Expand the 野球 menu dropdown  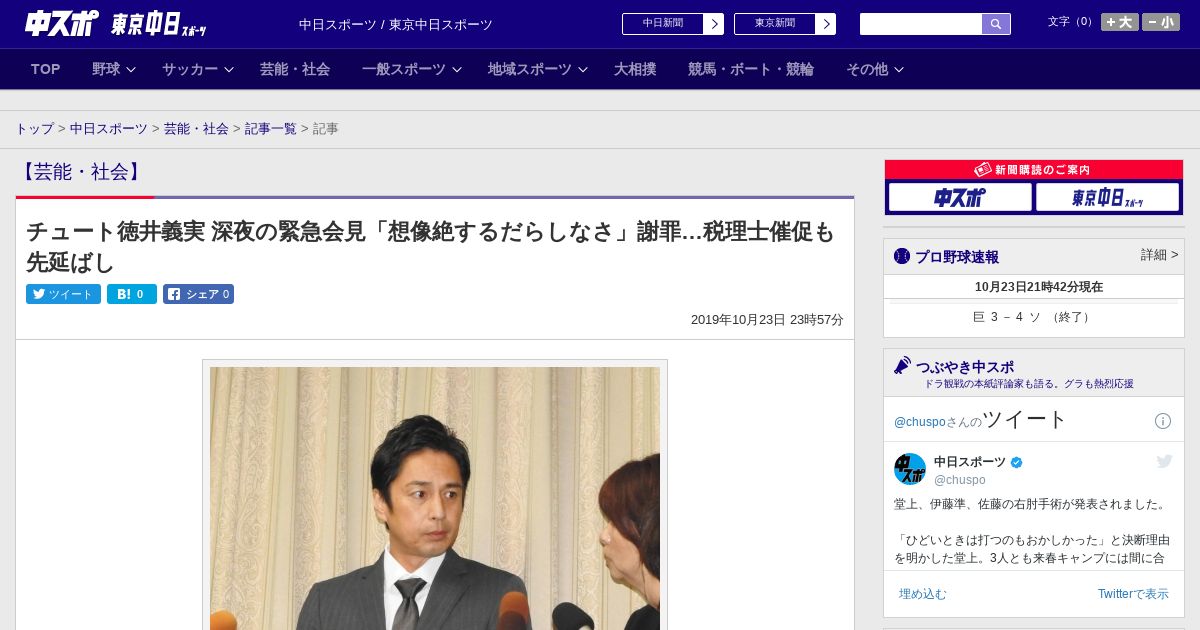(113, 69)
